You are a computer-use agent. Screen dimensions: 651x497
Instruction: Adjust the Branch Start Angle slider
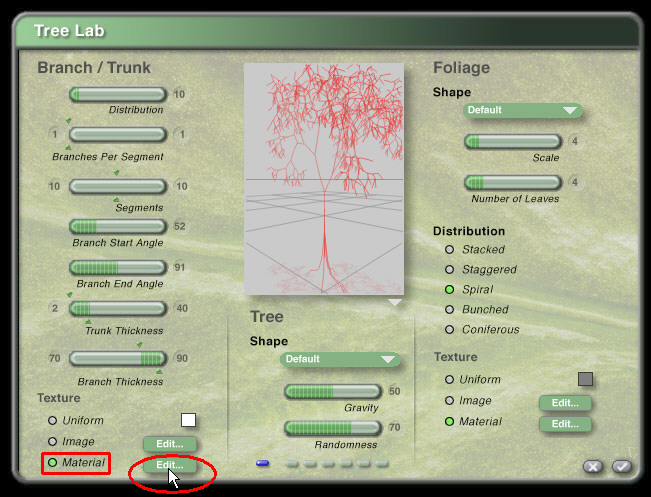pyautogui.click(x=118, y=227)
